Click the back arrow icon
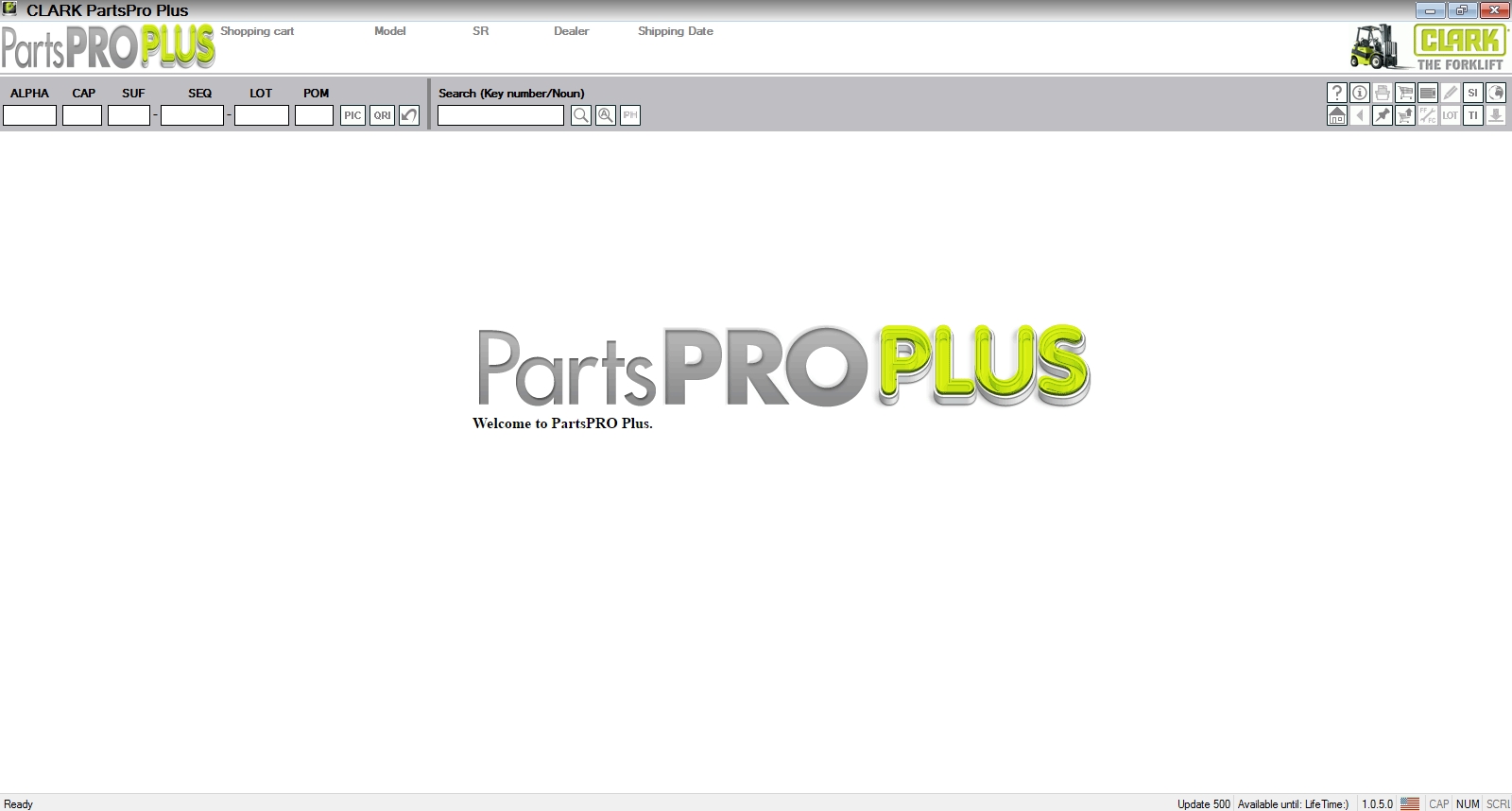Image resolution: width=1512 pixels, height=811 pixels. (x=1360, y=115)
